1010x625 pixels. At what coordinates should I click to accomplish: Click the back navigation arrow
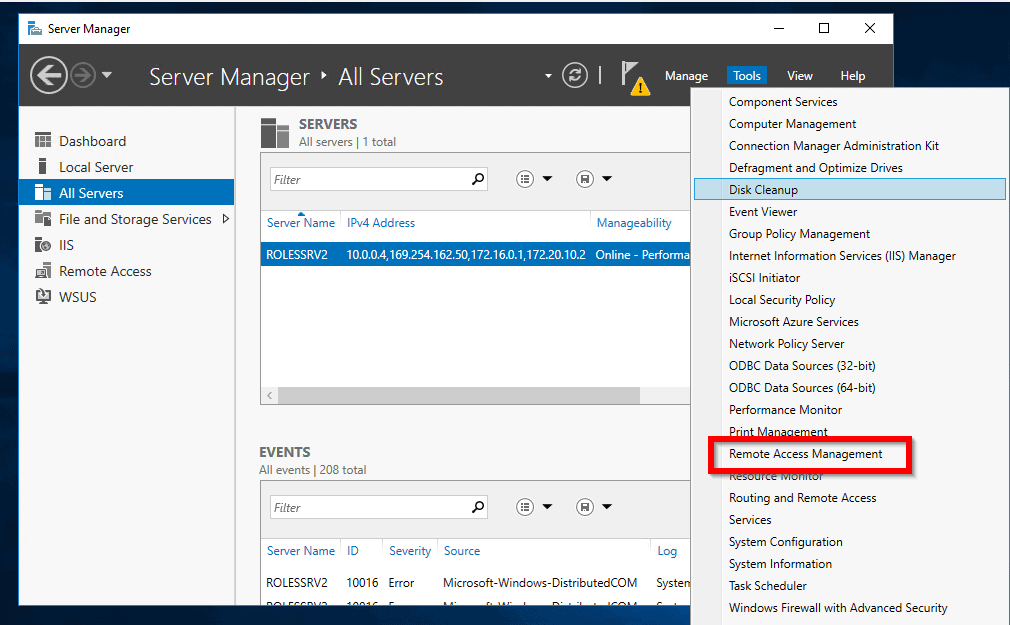(x=48, y=75)
